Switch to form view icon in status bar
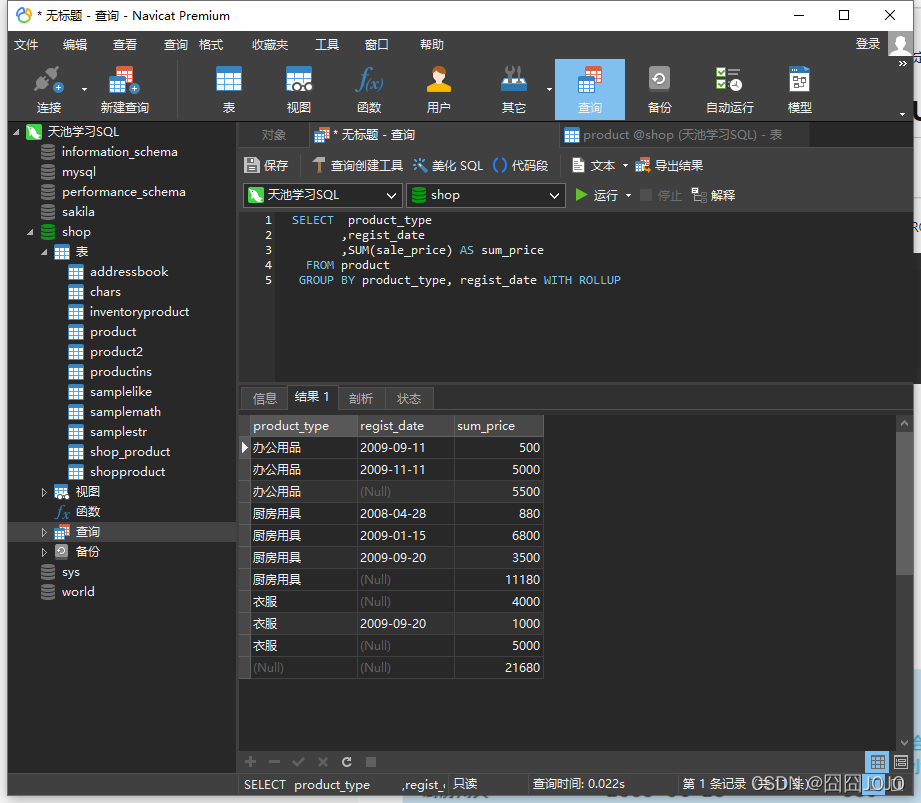 click(900, 762)
